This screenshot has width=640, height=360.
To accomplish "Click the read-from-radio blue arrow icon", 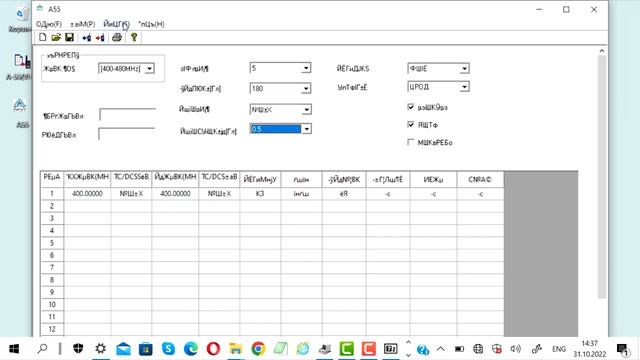I will (87, 38).
